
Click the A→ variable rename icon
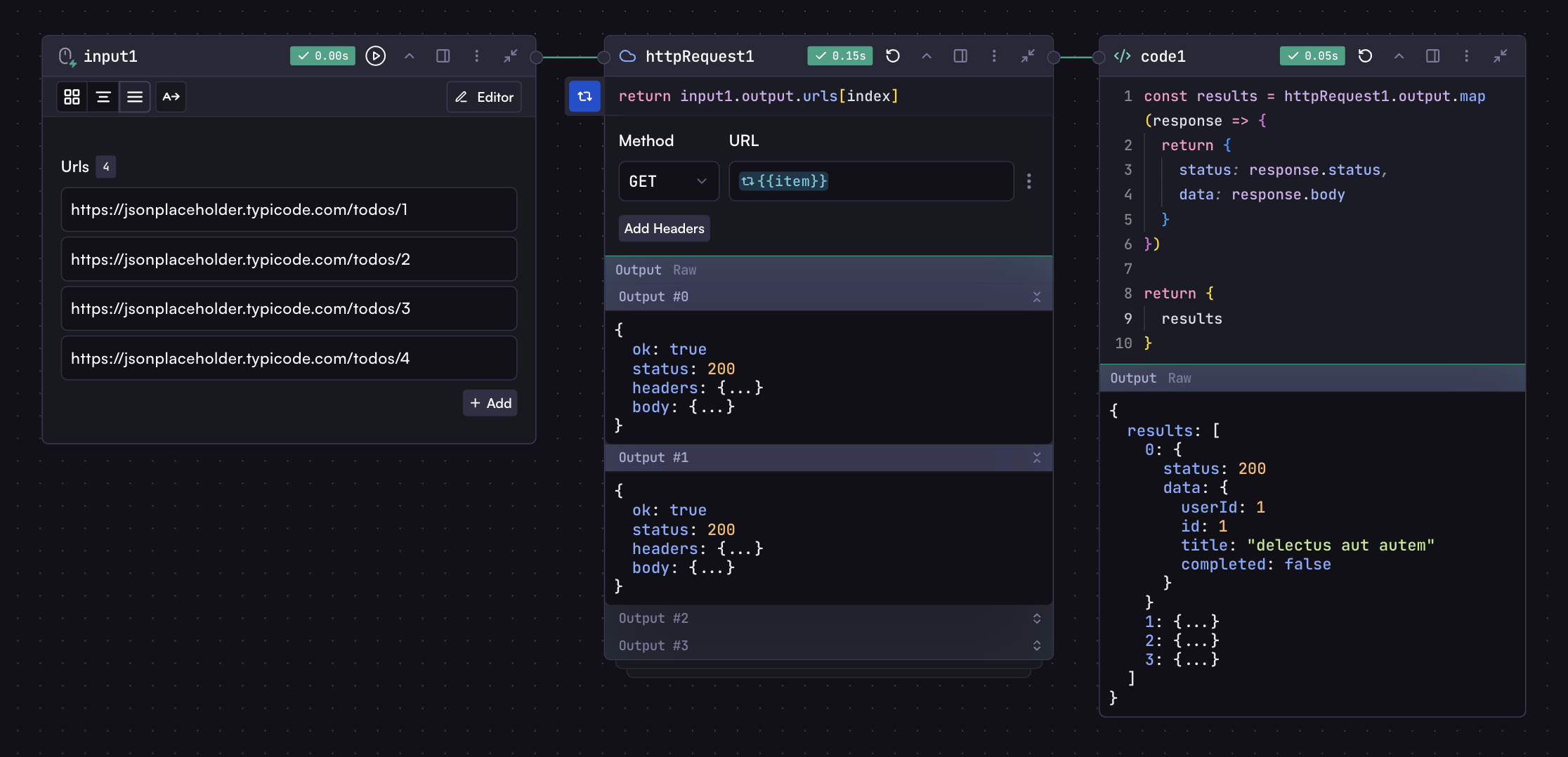(x=171, y=97)
